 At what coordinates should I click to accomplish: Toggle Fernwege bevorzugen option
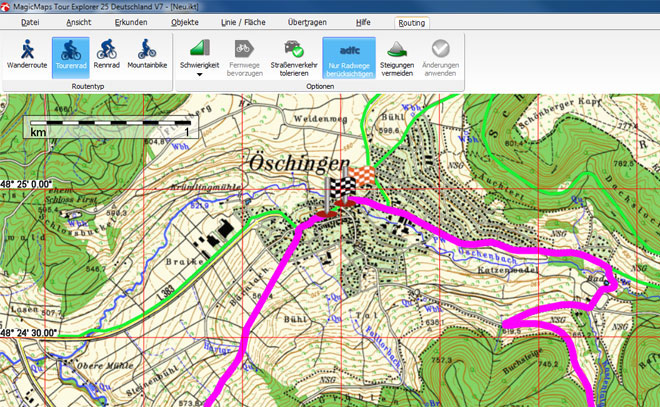click(245, 57)
